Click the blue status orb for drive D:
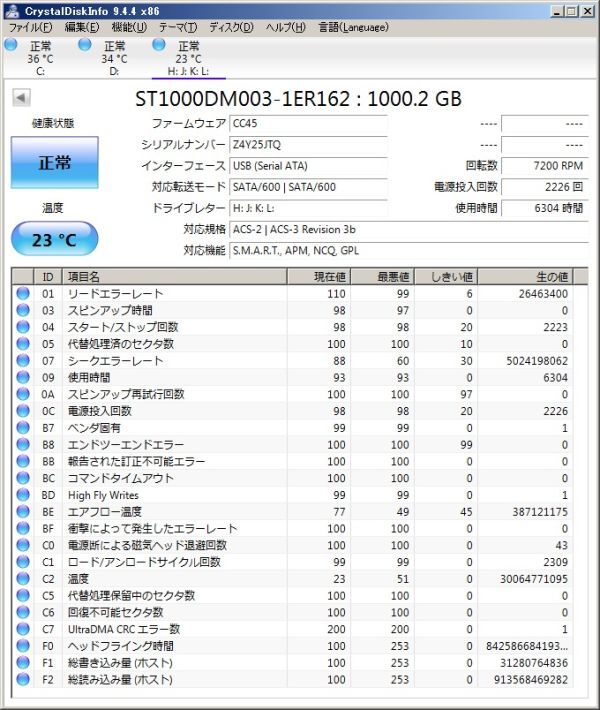 tap(85, 44)
